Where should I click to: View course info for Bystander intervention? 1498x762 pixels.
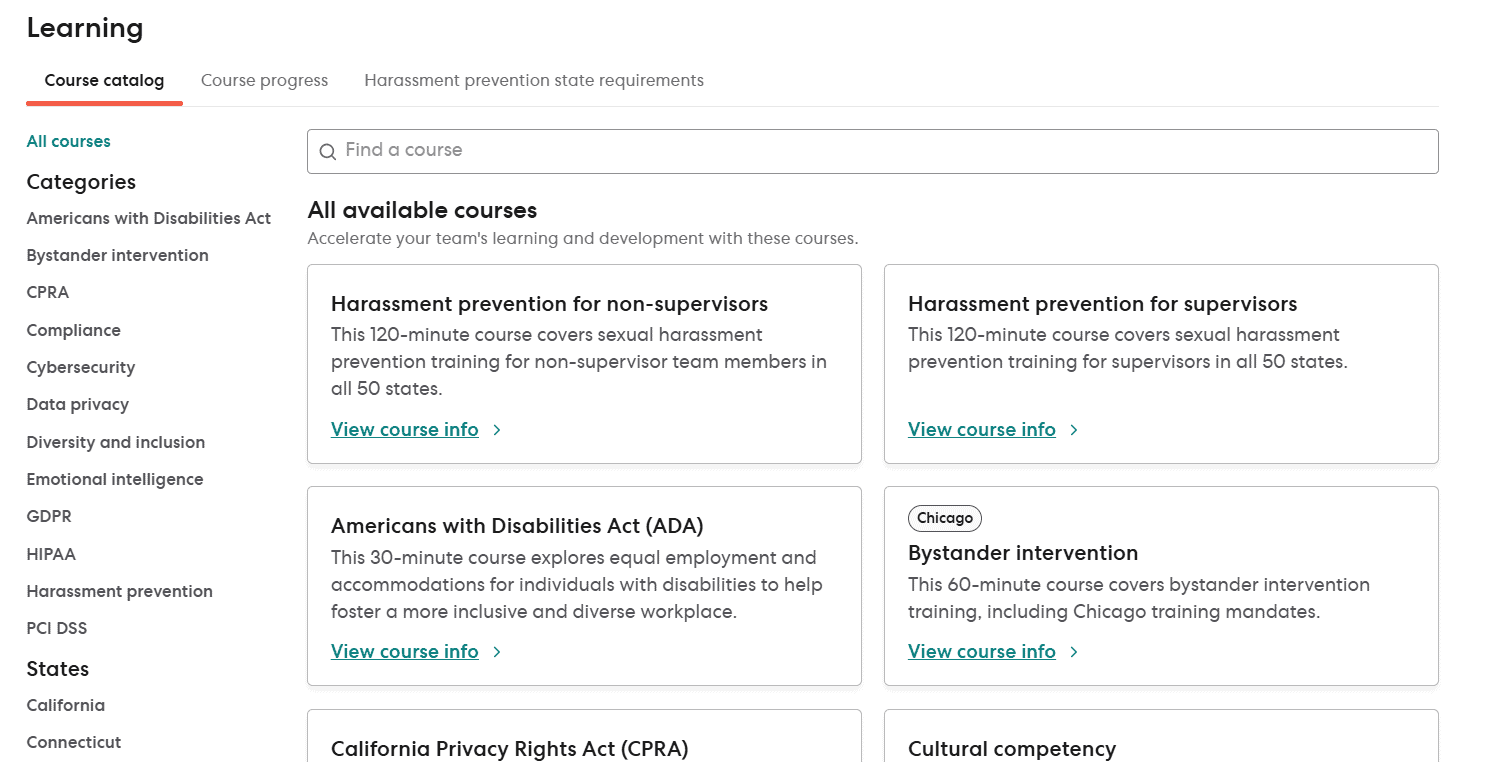coord(981,652)
